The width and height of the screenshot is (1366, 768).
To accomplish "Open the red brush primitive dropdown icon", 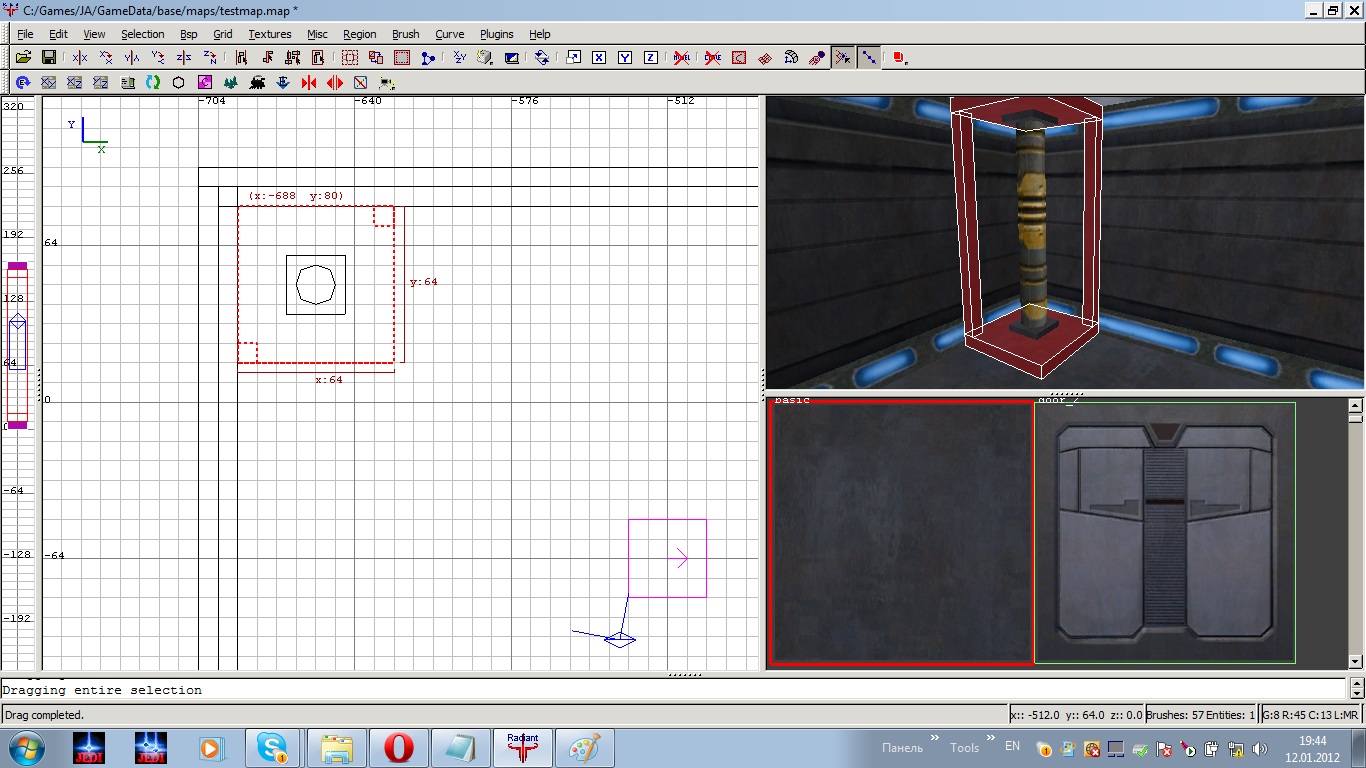I will tap(900, 58).
